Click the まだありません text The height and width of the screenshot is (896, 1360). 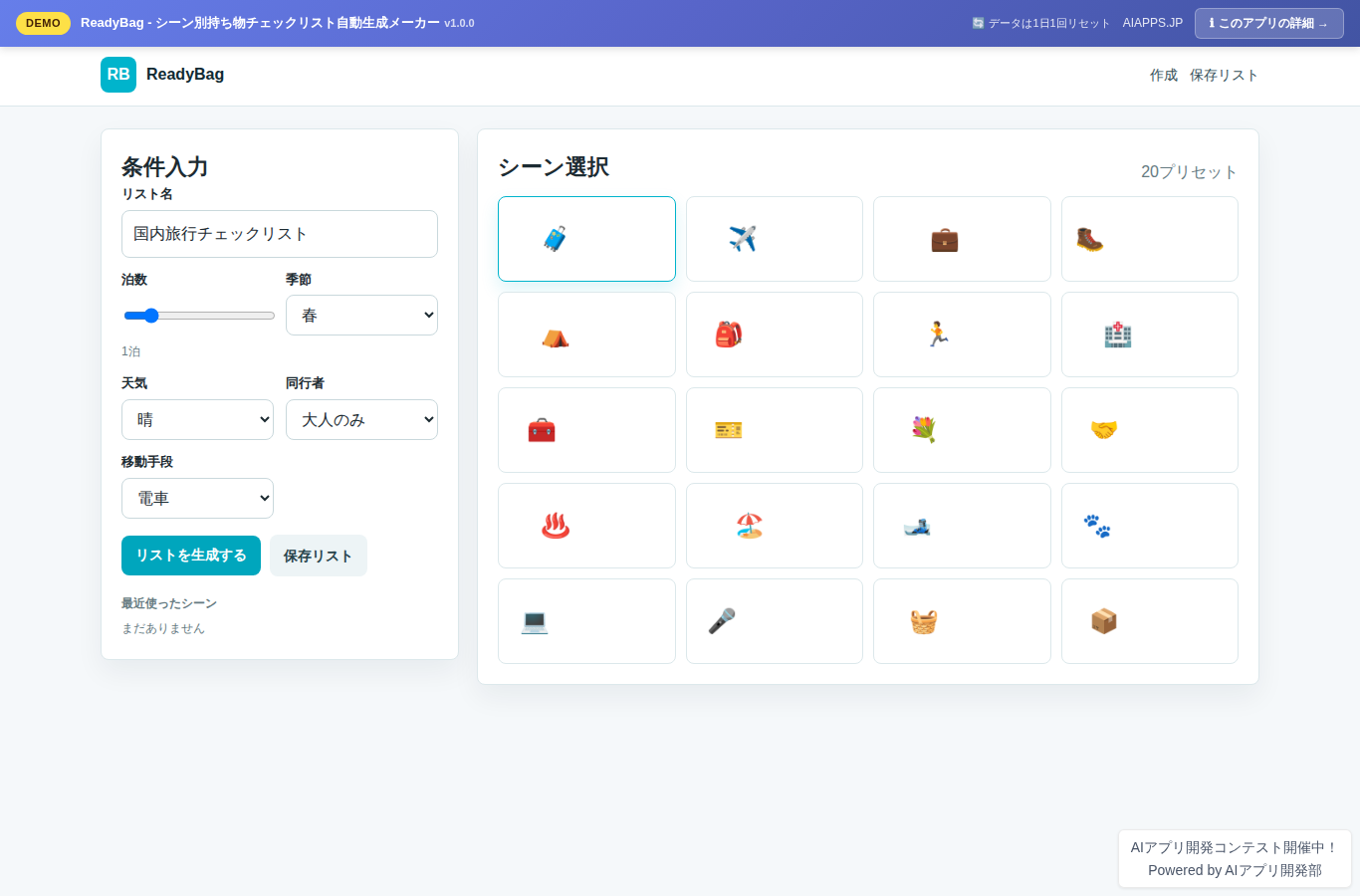pyautogui.click(x=163, y=628)
